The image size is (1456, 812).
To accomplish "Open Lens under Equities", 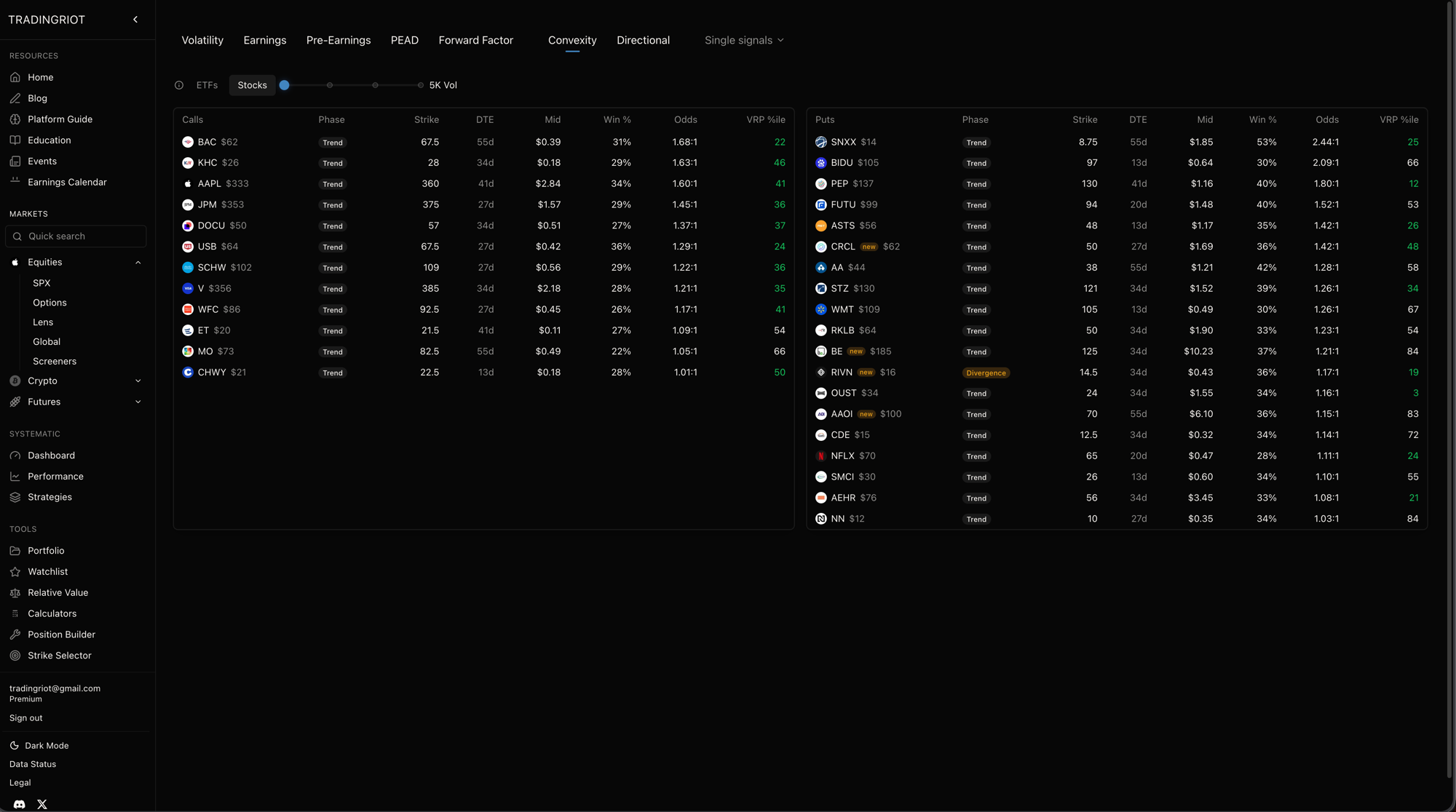I will (43, 322).
